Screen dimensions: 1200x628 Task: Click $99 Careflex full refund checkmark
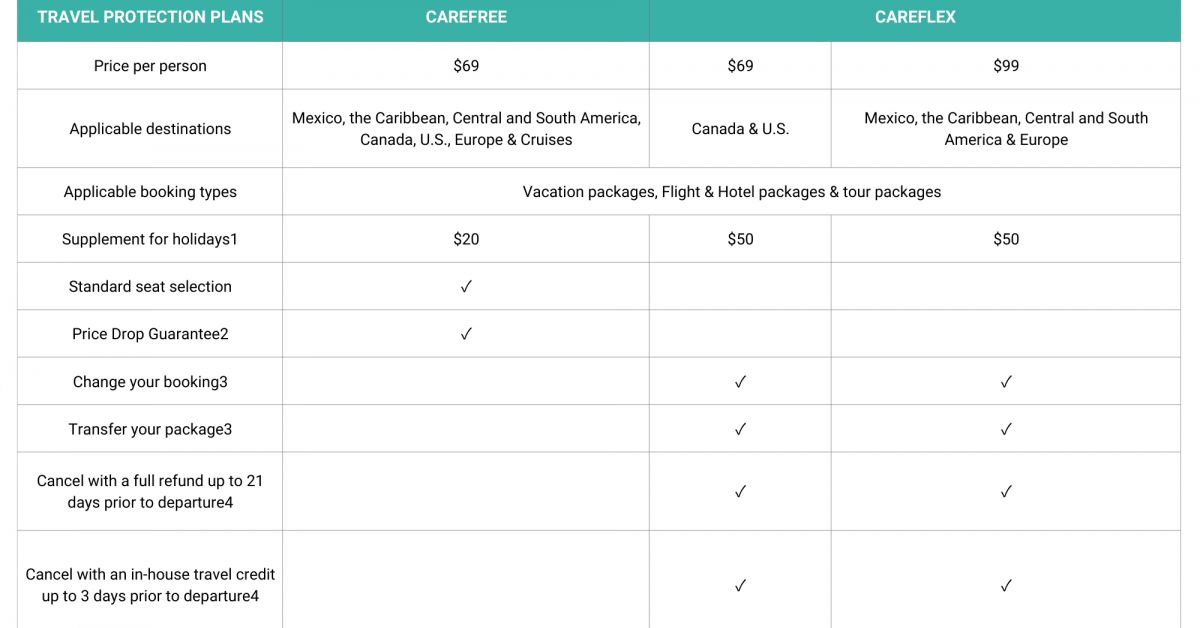1006,492
